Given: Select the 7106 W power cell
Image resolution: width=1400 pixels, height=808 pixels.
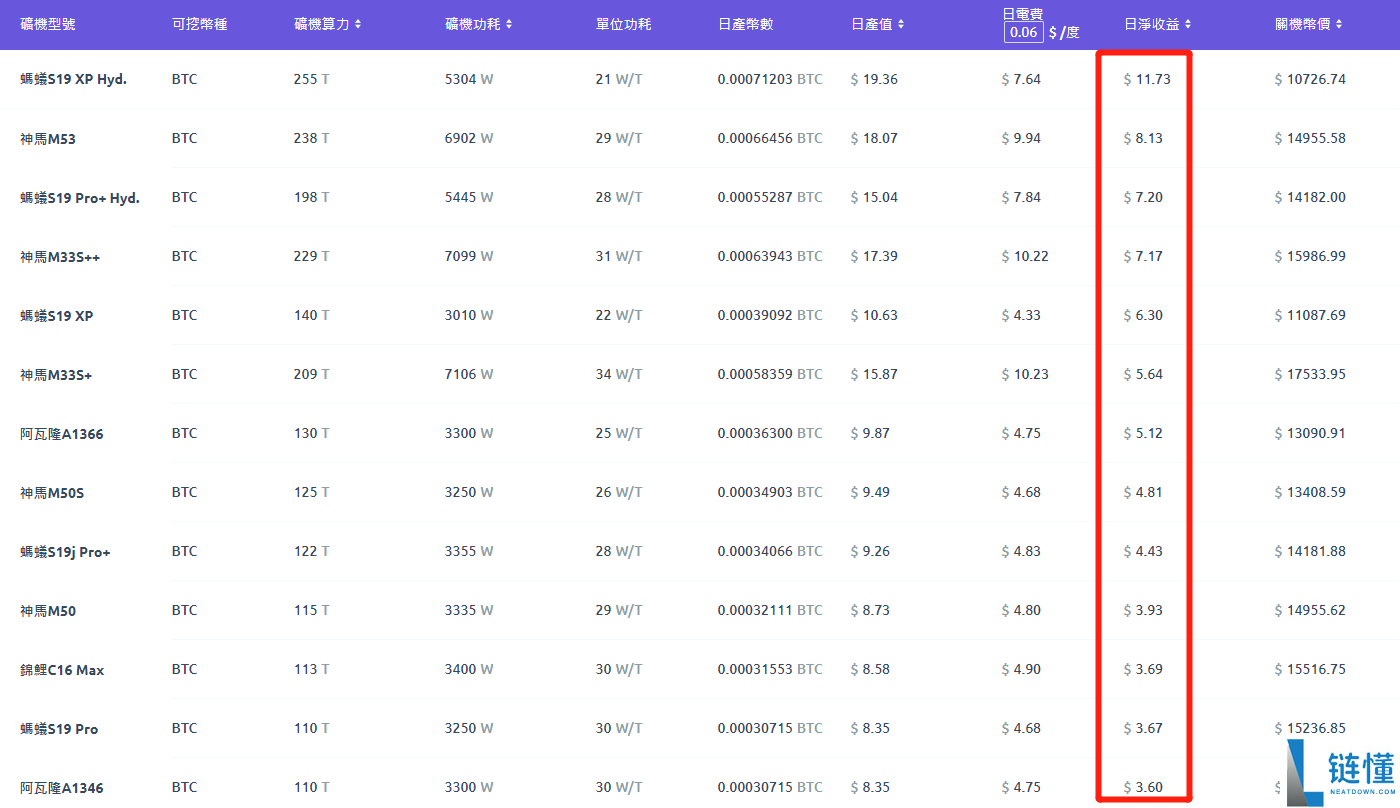Looking at the screenshot, I should point(469,374).
